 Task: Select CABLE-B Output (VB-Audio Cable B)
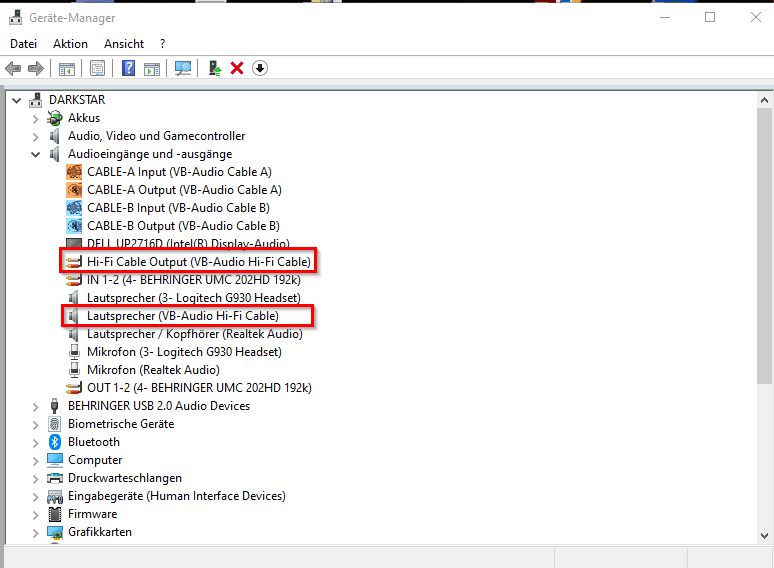(x=183, y=226)
